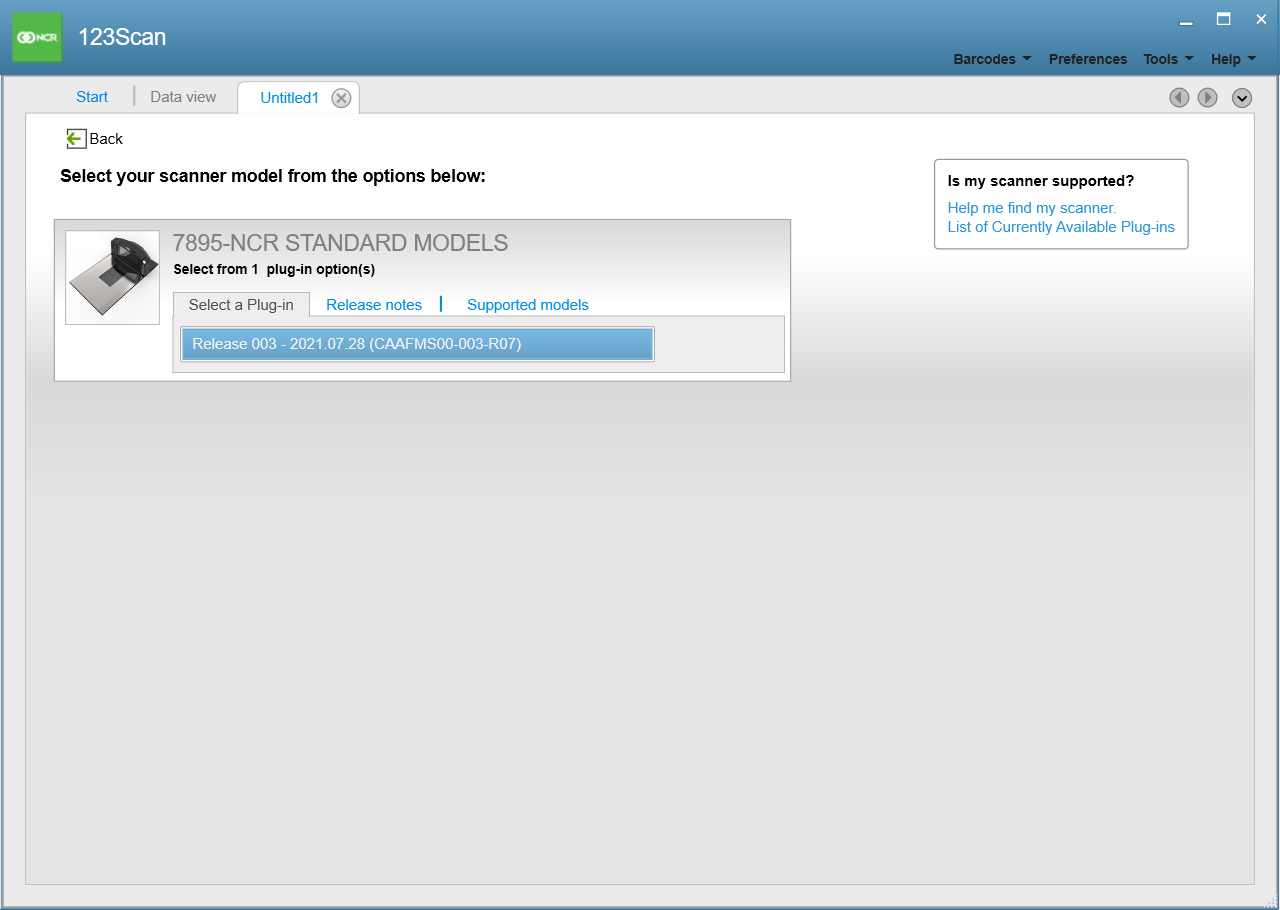Switch to the Data view tab
Viewport: 1280px width, 910px height.
coord(183,97)
